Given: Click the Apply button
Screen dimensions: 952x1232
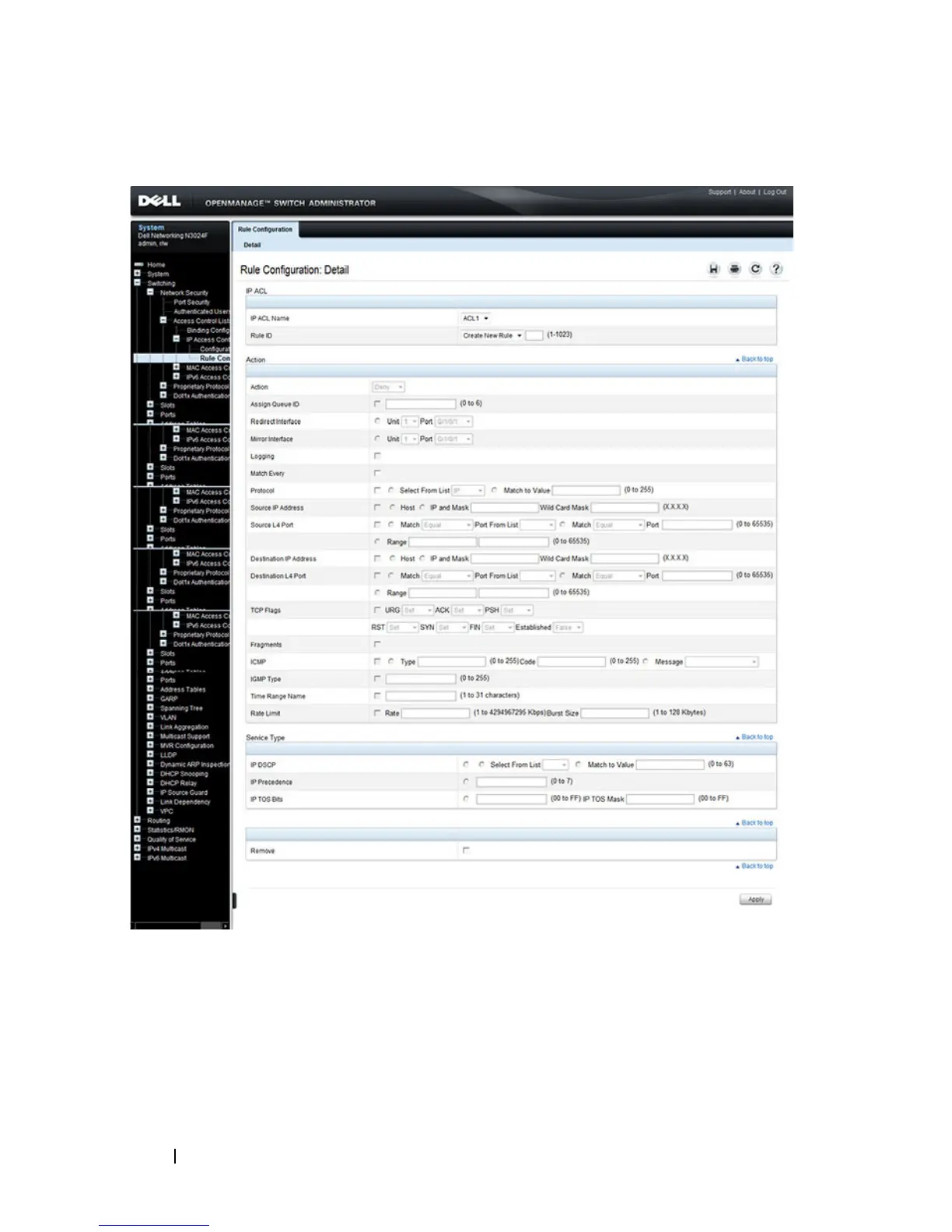Looking at the screenshot, I should (755, 900).
